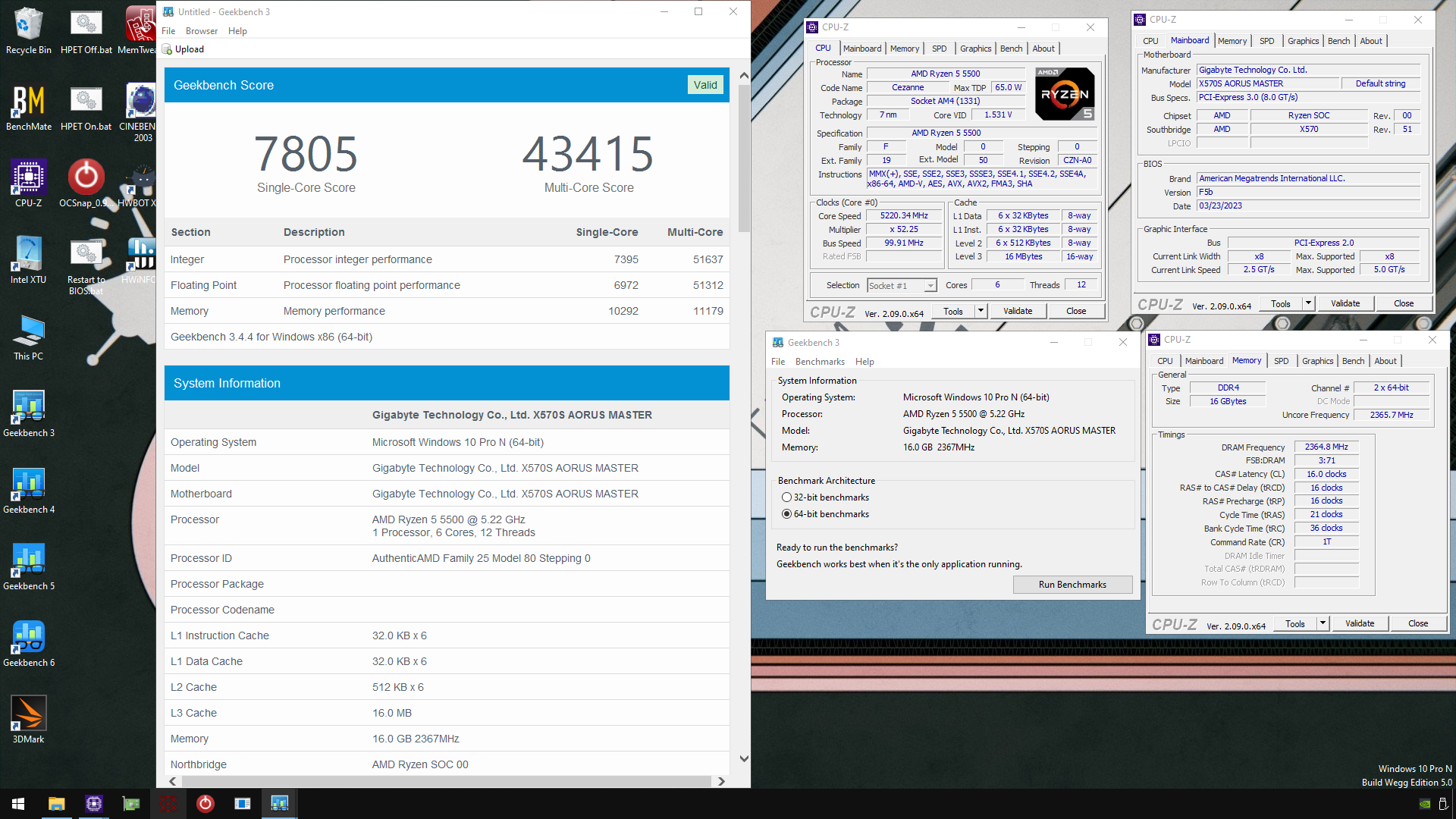Switch to CPU-Z via taskbar icon
The image size is (1456, 819).
pyautogui.click(x=93, y=804)
